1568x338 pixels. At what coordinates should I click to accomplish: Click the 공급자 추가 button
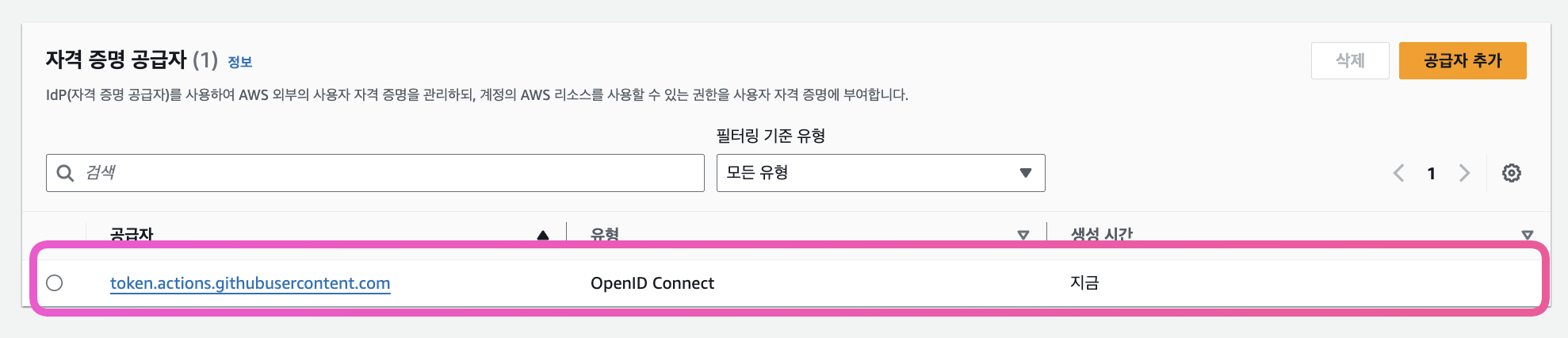[x=1463, y=60]
